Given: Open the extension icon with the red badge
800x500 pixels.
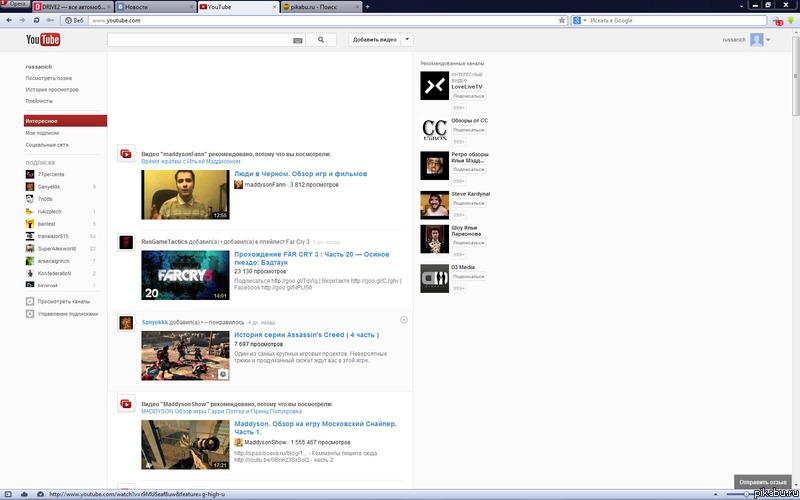Looking at the screenshot, I should coord(778,21).
